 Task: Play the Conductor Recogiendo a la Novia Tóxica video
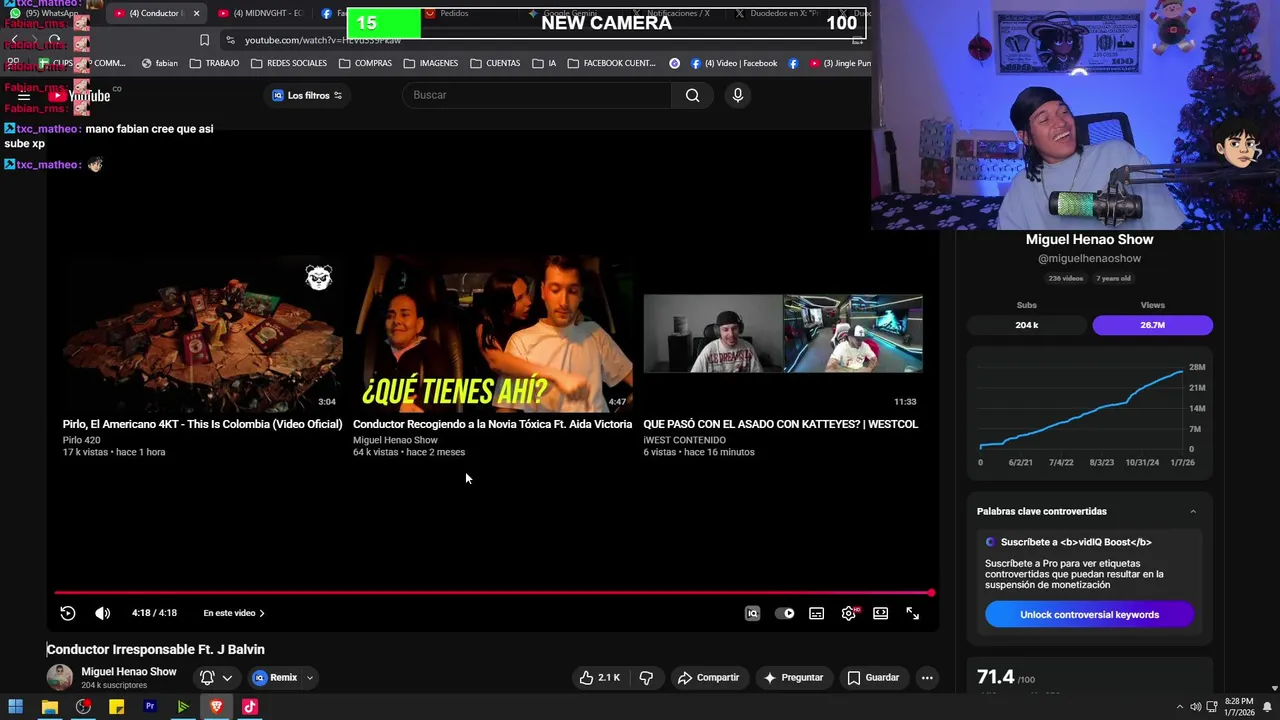[492, 332]
